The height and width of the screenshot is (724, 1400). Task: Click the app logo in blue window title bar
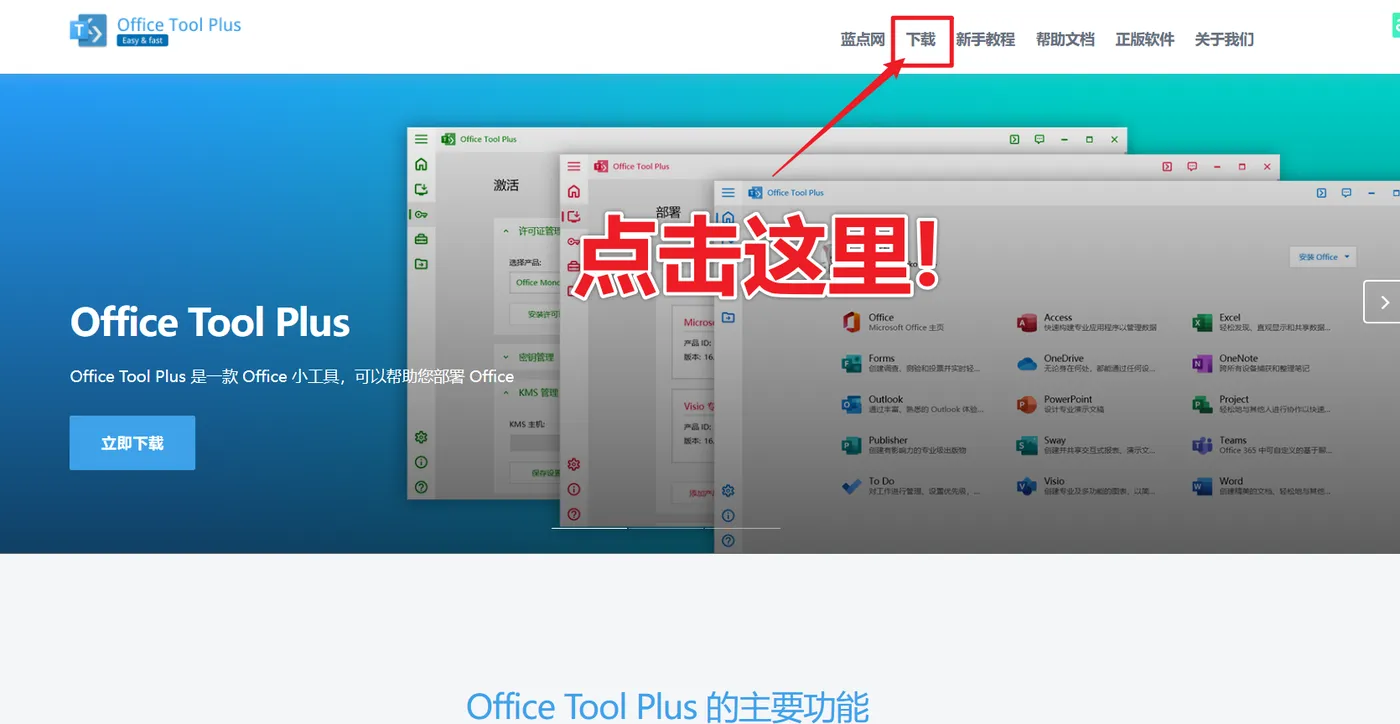pos(755,193)
